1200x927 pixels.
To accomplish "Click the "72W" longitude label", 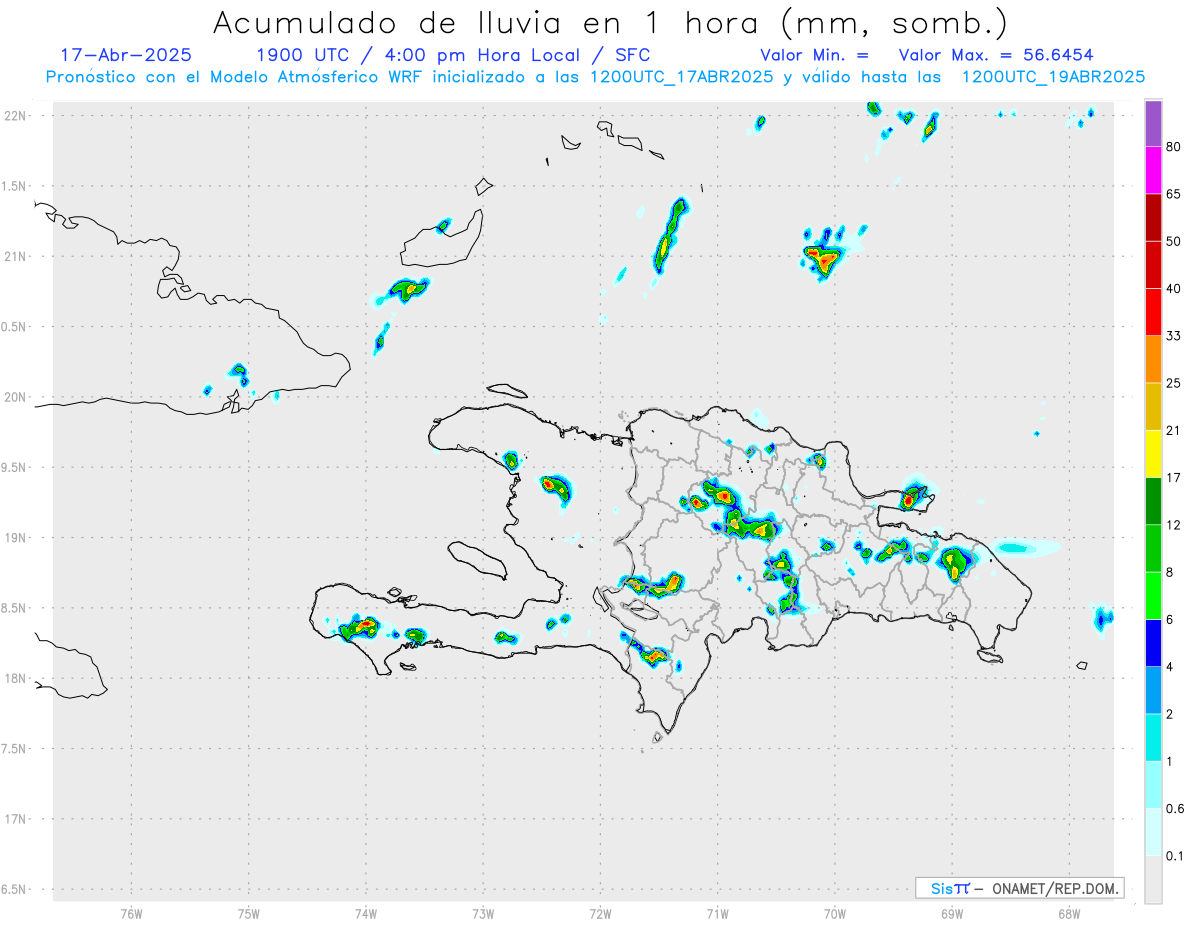I will pos(600,912).
